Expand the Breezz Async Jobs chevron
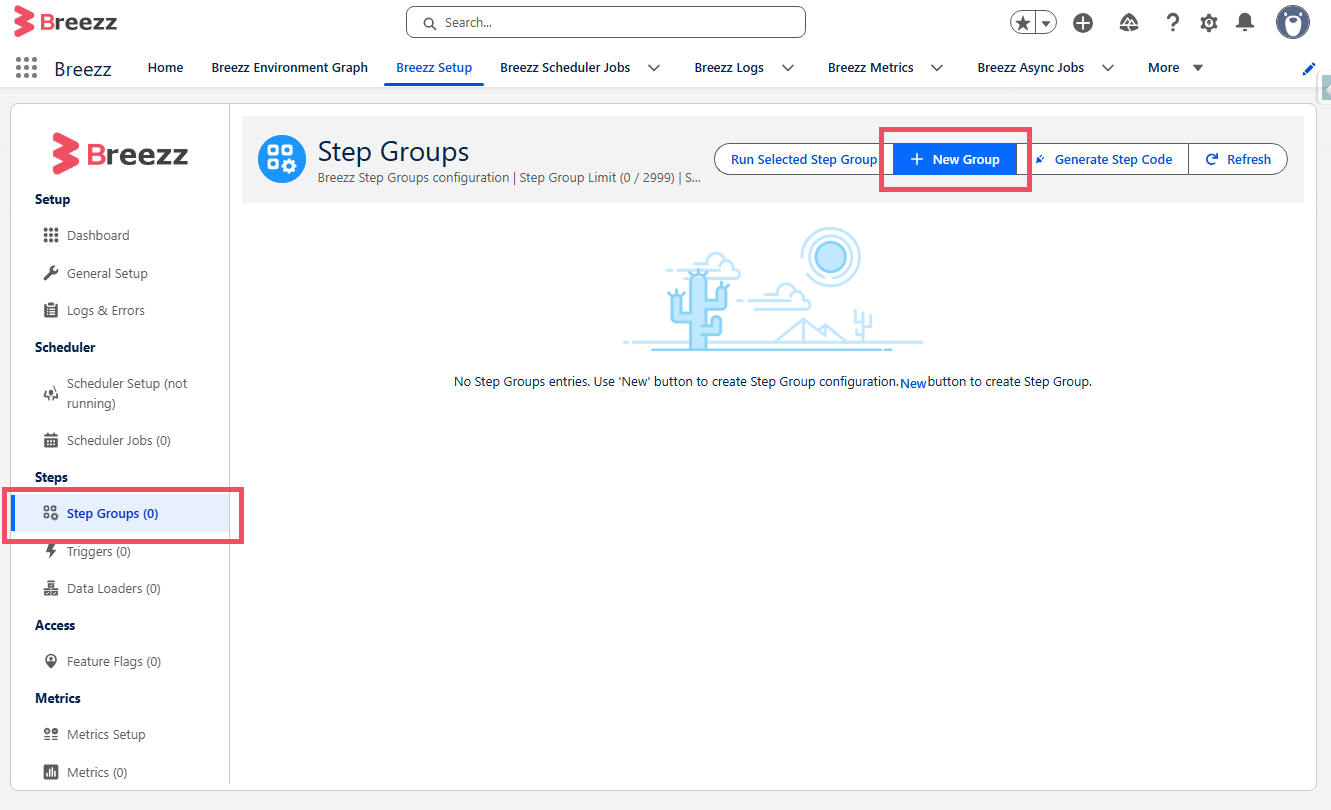The image size is (1331, 810). point(1108,68)
